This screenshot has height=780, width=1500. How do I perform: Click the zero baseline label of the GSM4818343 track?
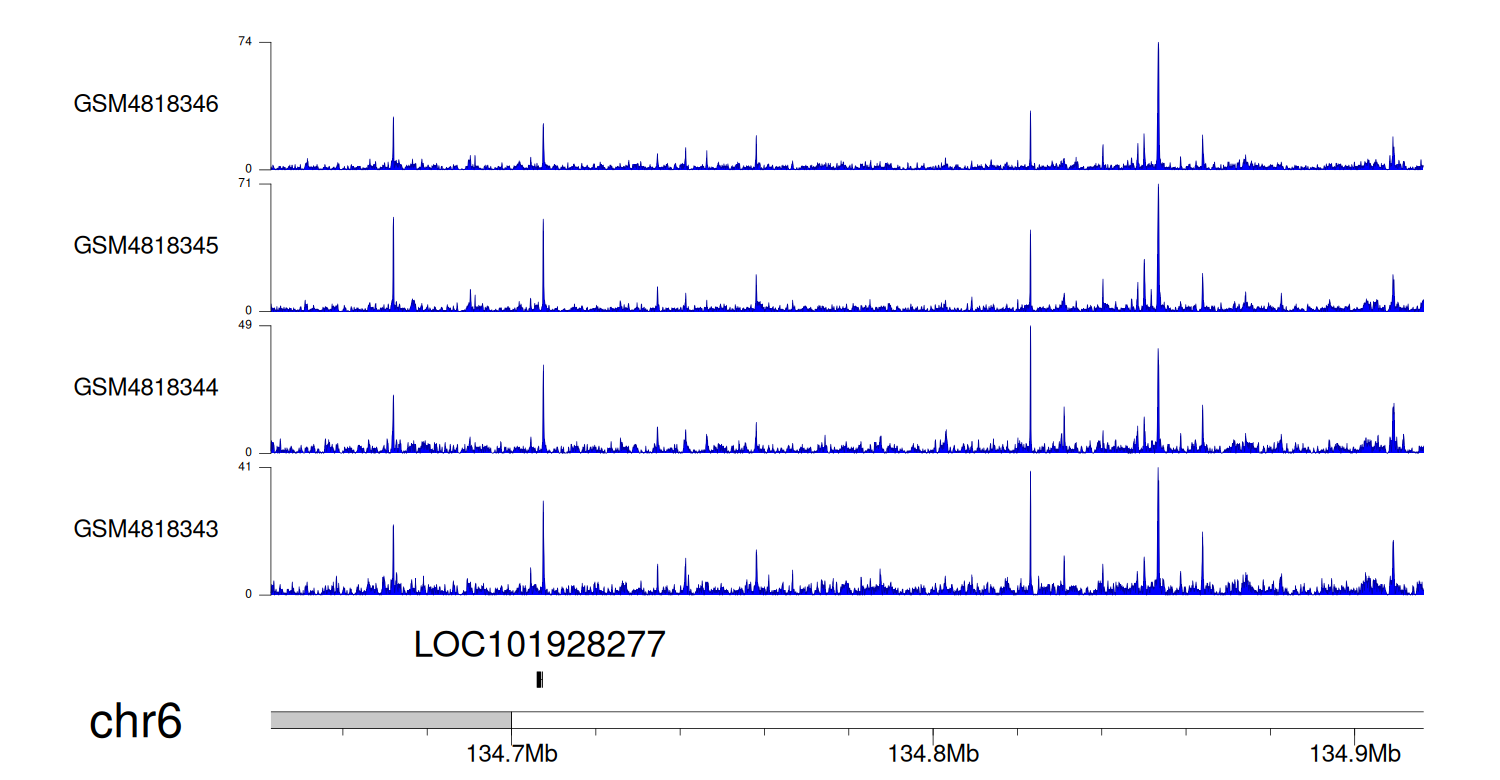(x=249, y=594)
